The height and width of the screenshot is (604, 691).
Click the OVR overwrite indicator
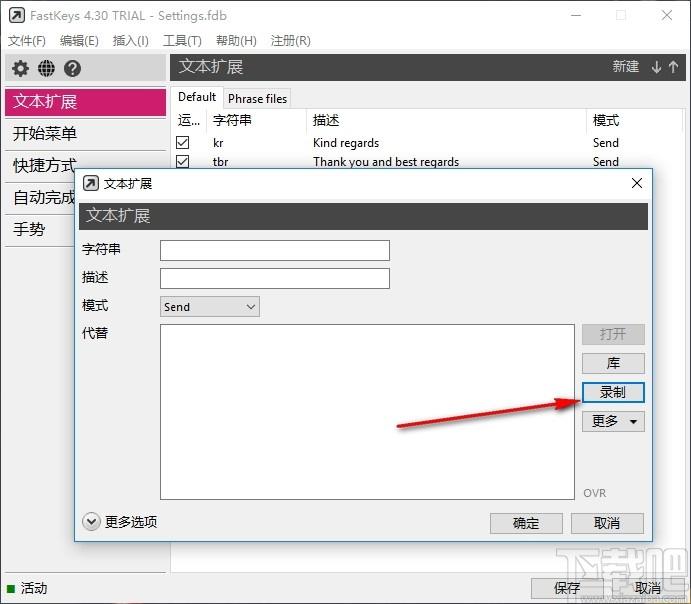594,493
